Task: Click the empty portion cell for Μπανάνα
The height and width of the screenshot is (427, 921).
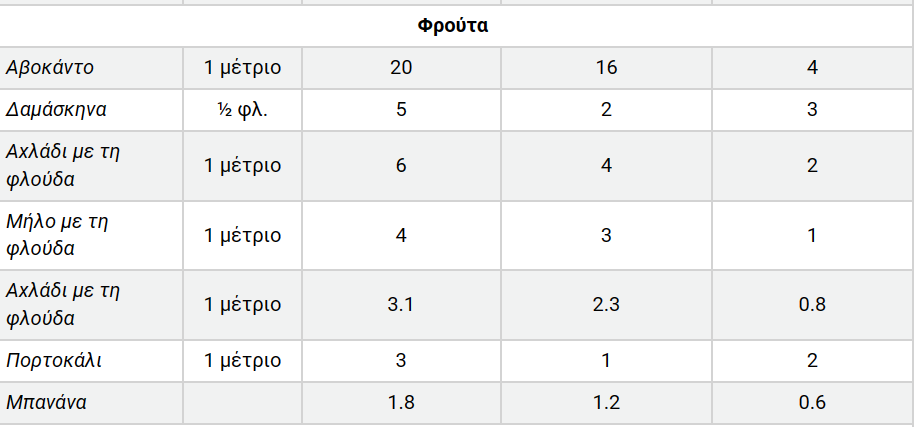Action: (242, 402)
